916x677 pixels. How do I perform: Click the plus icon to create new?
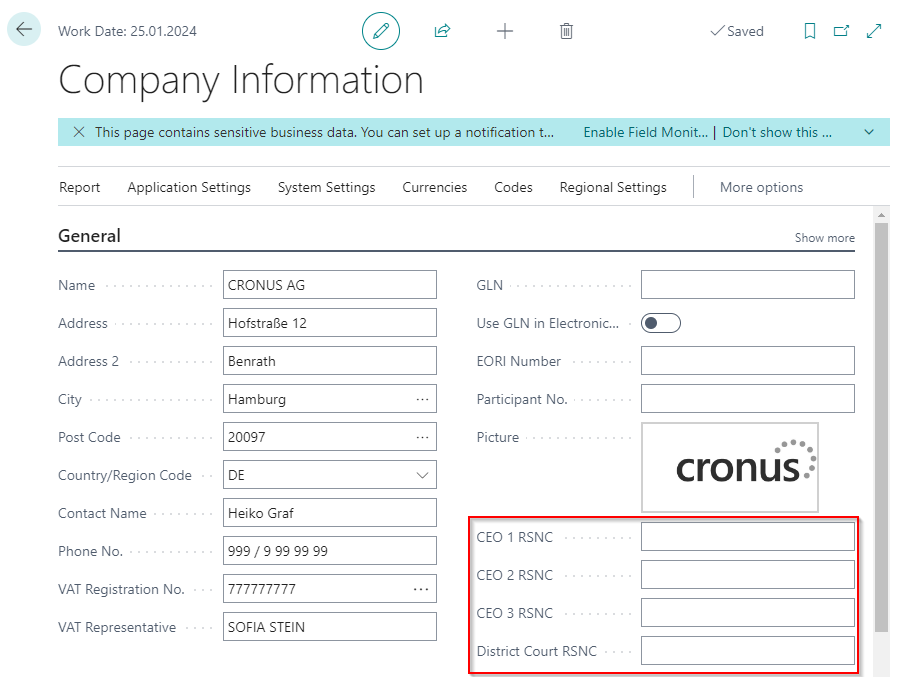[x=505, y=31]
